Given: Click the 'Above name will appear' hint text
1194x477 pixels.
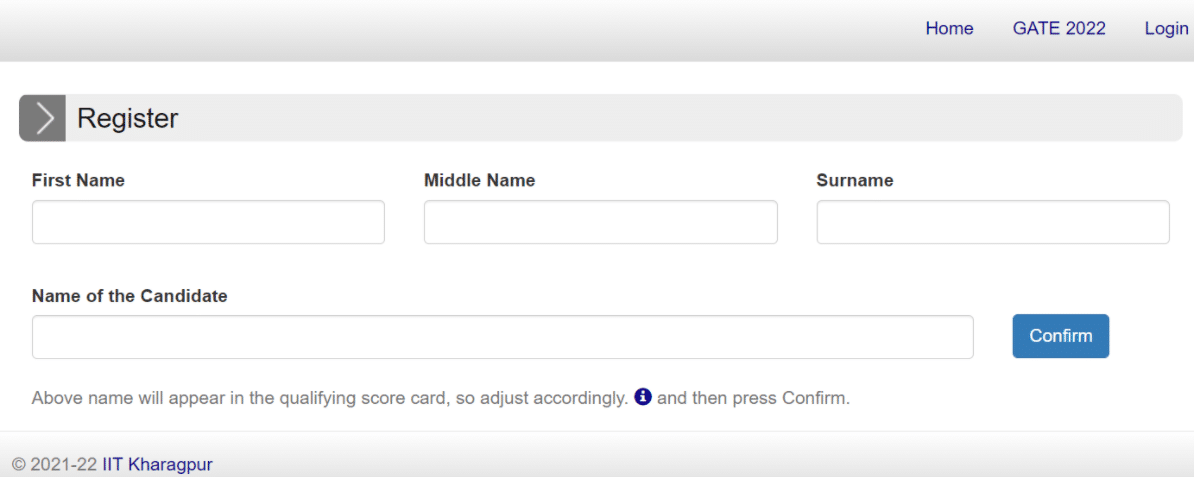Looking at the screenshot, I should click(330, 398).
